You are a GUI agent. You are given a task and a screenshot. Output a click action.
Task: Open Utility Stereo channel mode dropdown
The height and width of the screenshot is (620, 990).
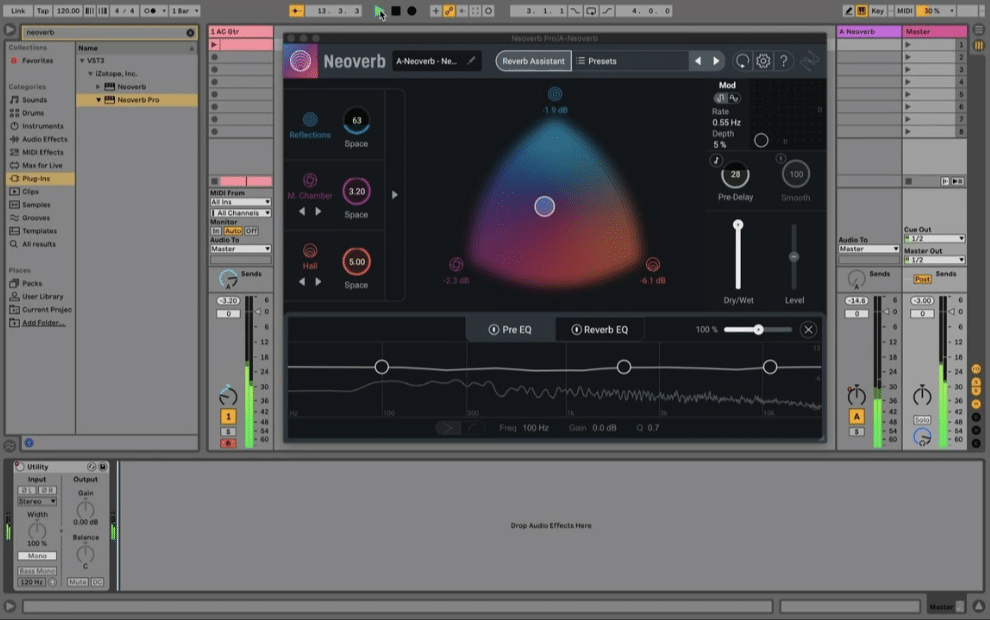pos(37,501)
